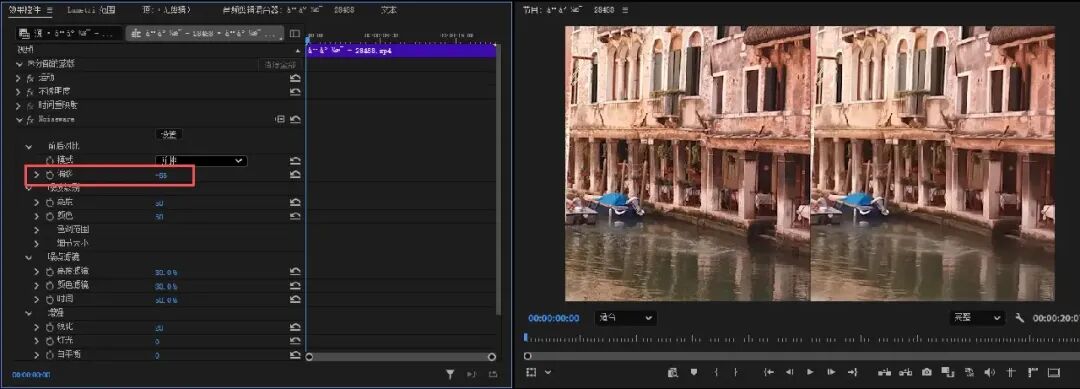Open the playback resolution dropdown
The height and width of the screenshot is (389, 1080).
977,318
